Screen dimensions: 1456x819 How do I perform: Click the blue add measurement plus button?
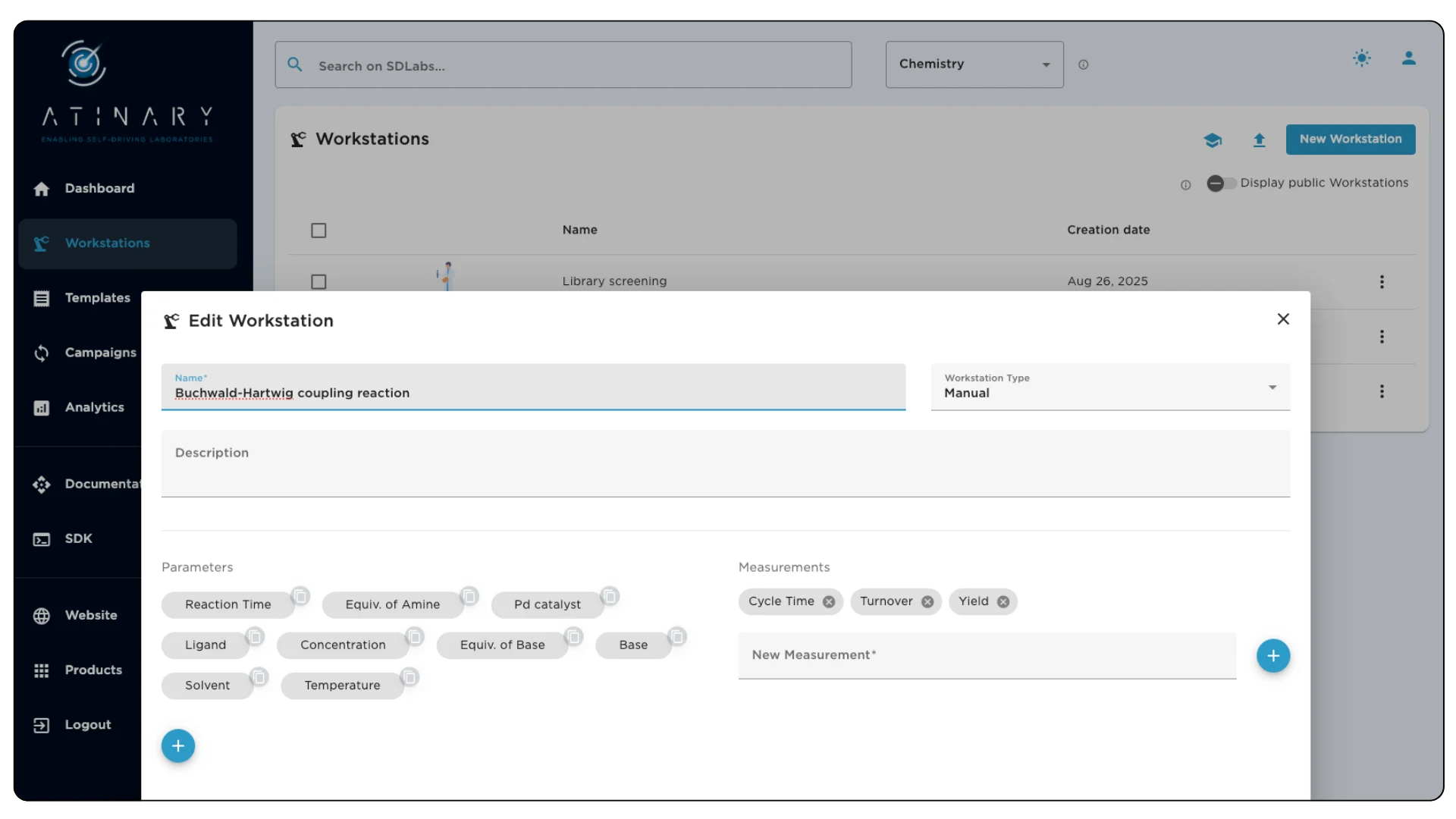click(1272, 656)
